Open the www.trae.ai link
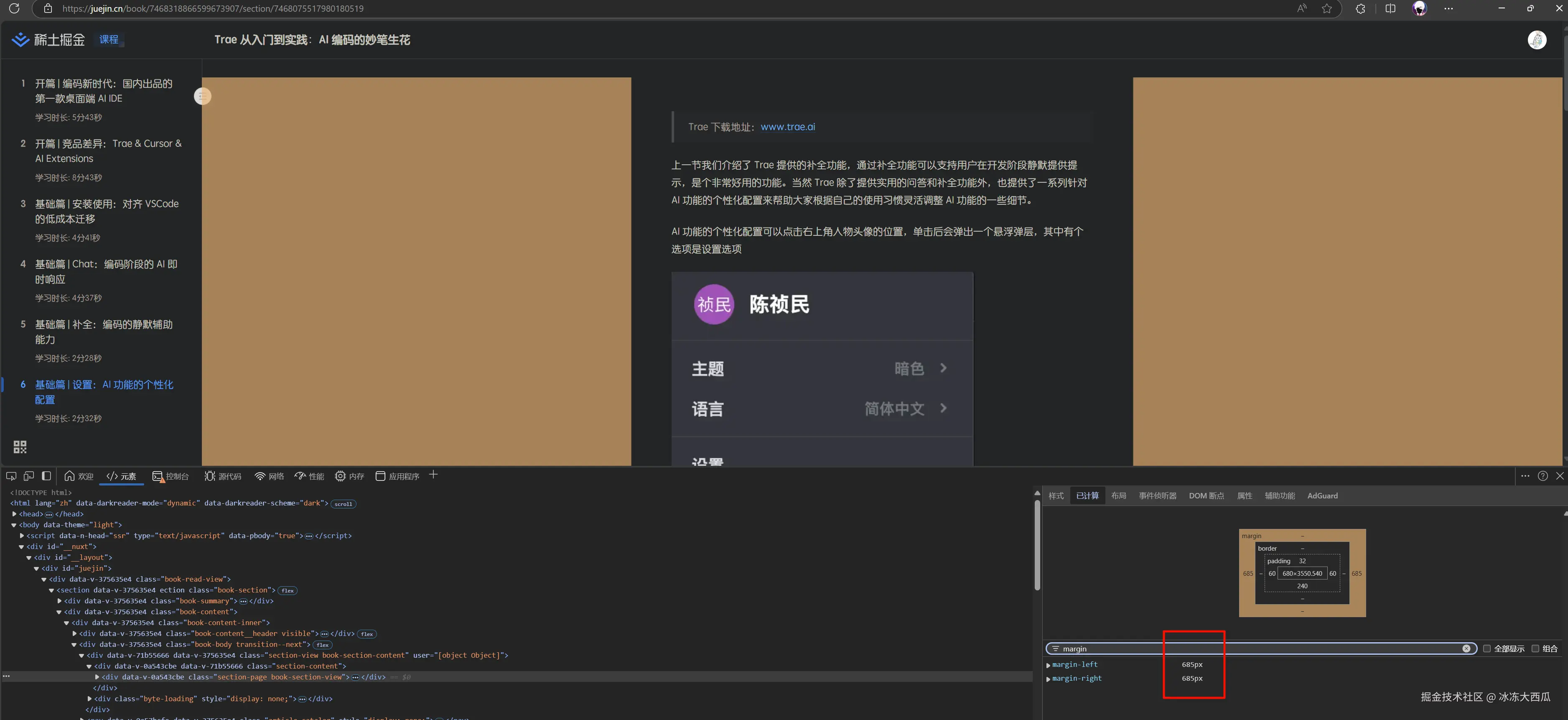 (788, 127)
